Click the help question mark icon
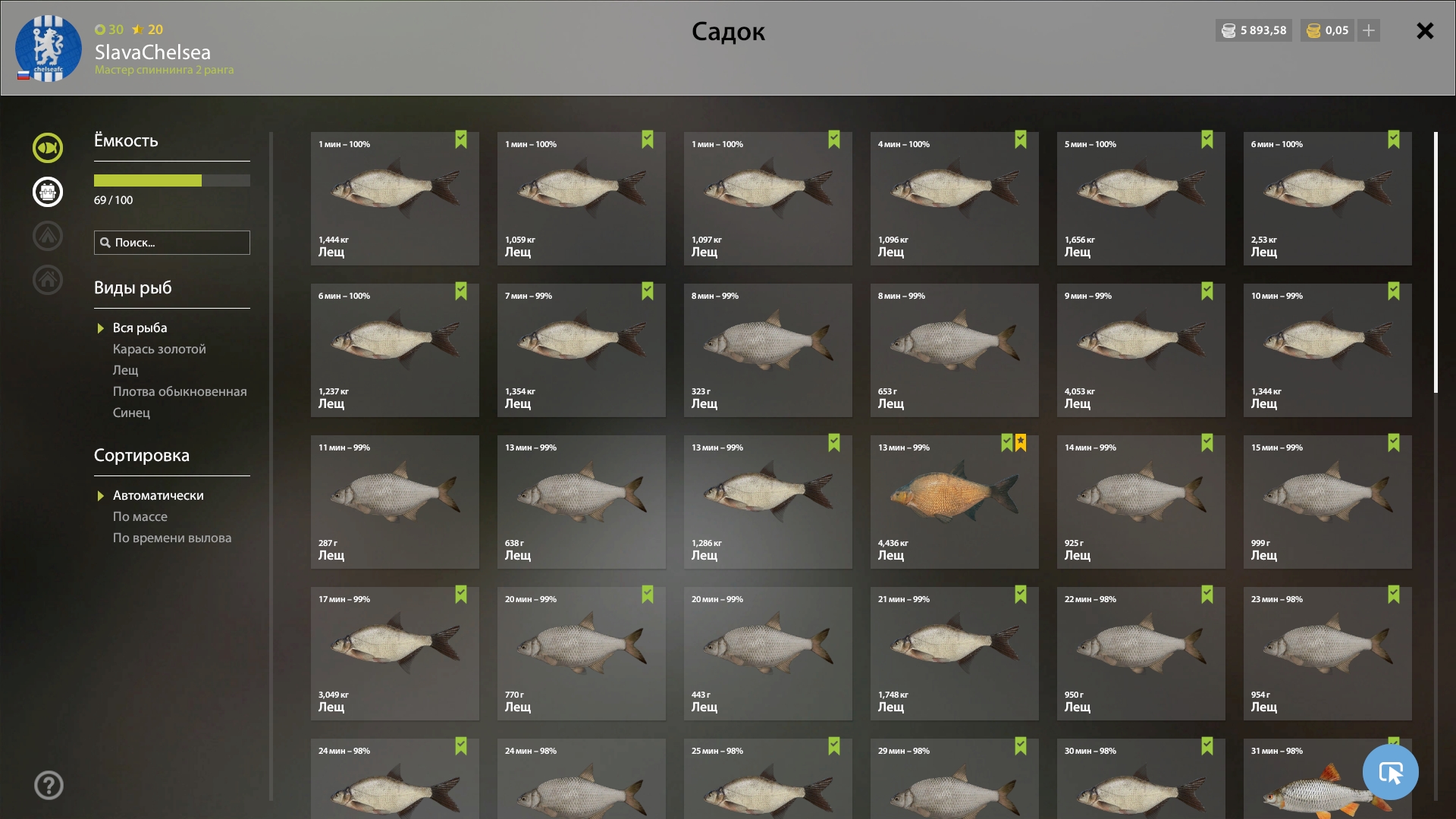 pyautogui.click(x=49, y=786)
